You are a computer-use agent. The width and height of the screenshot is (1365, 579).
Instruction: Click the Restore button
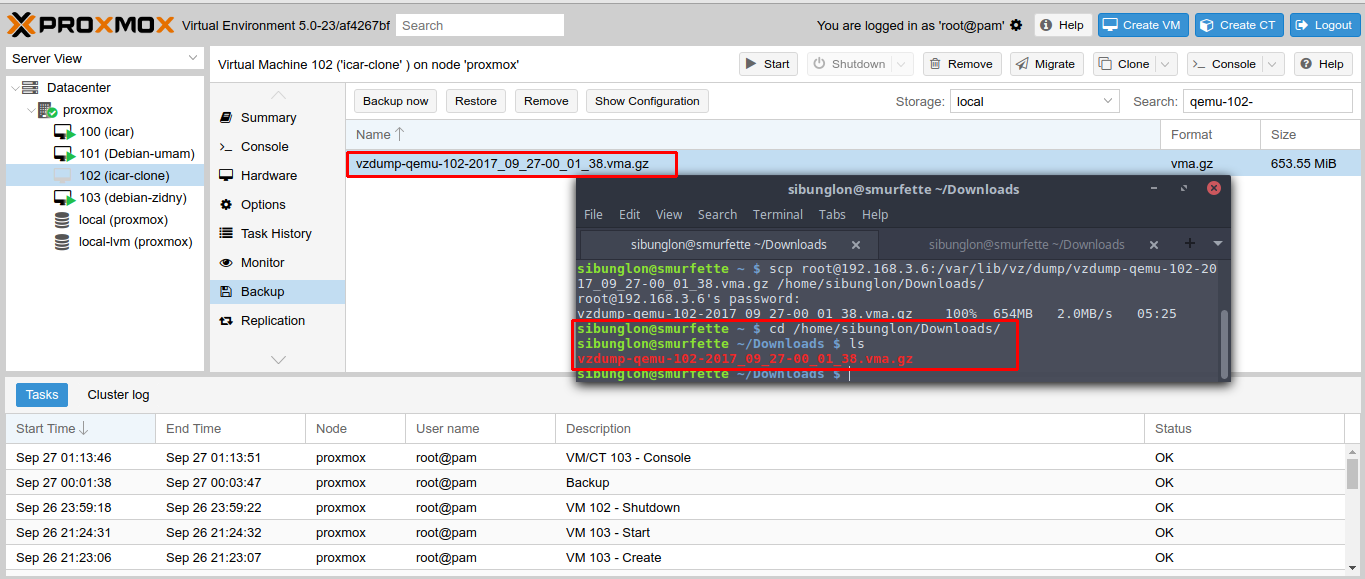476,101
